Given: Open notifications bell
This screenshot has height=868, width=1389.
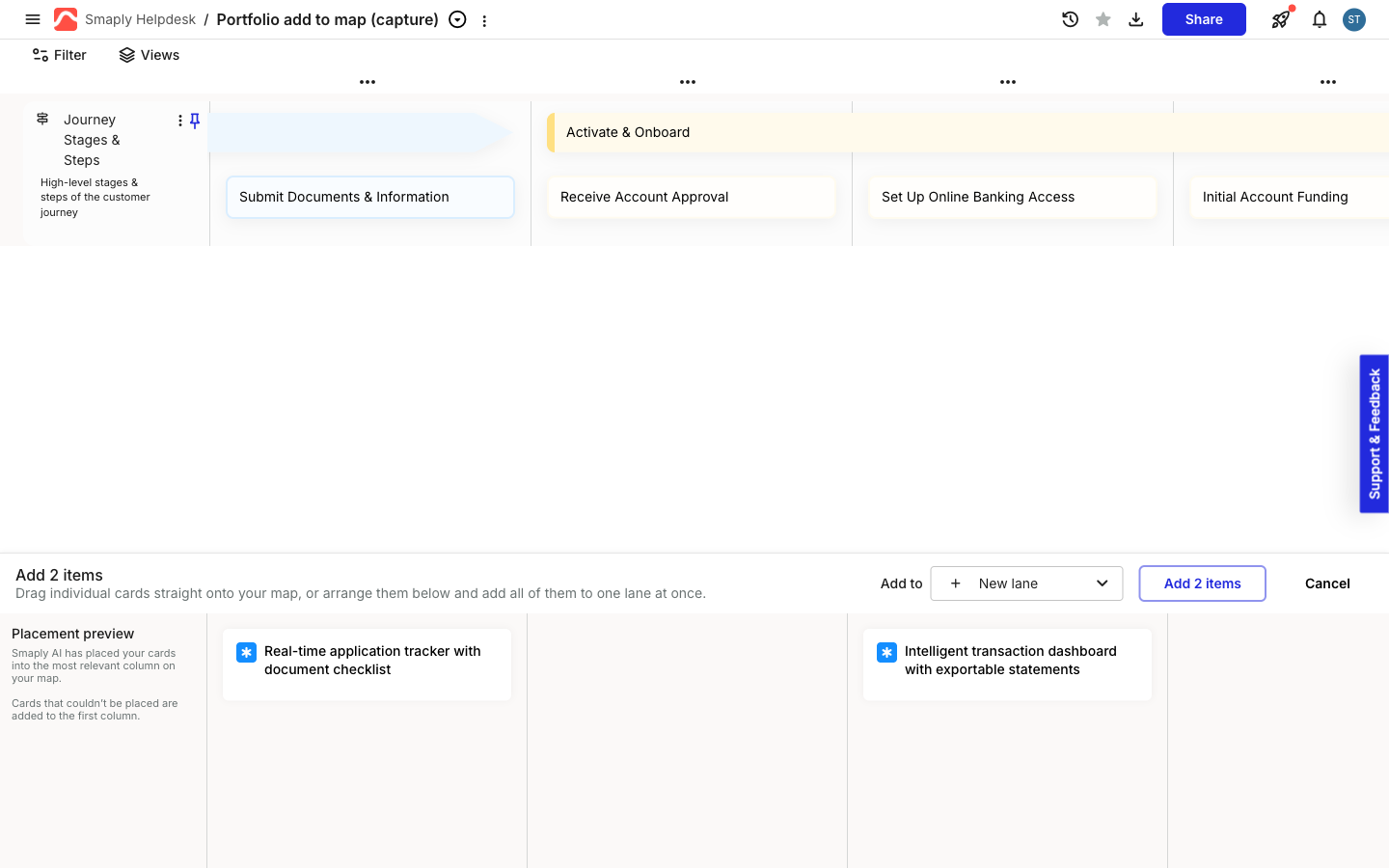Looking at the screenshot, I should pos(1319,19).
